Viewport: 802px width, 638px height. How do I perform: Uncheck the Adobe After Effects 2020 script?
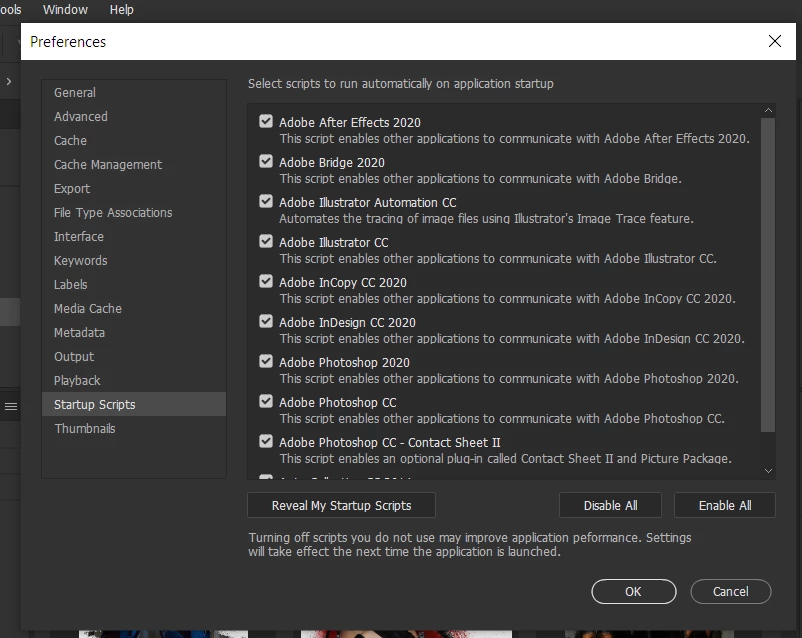click(x=266, y=121)
